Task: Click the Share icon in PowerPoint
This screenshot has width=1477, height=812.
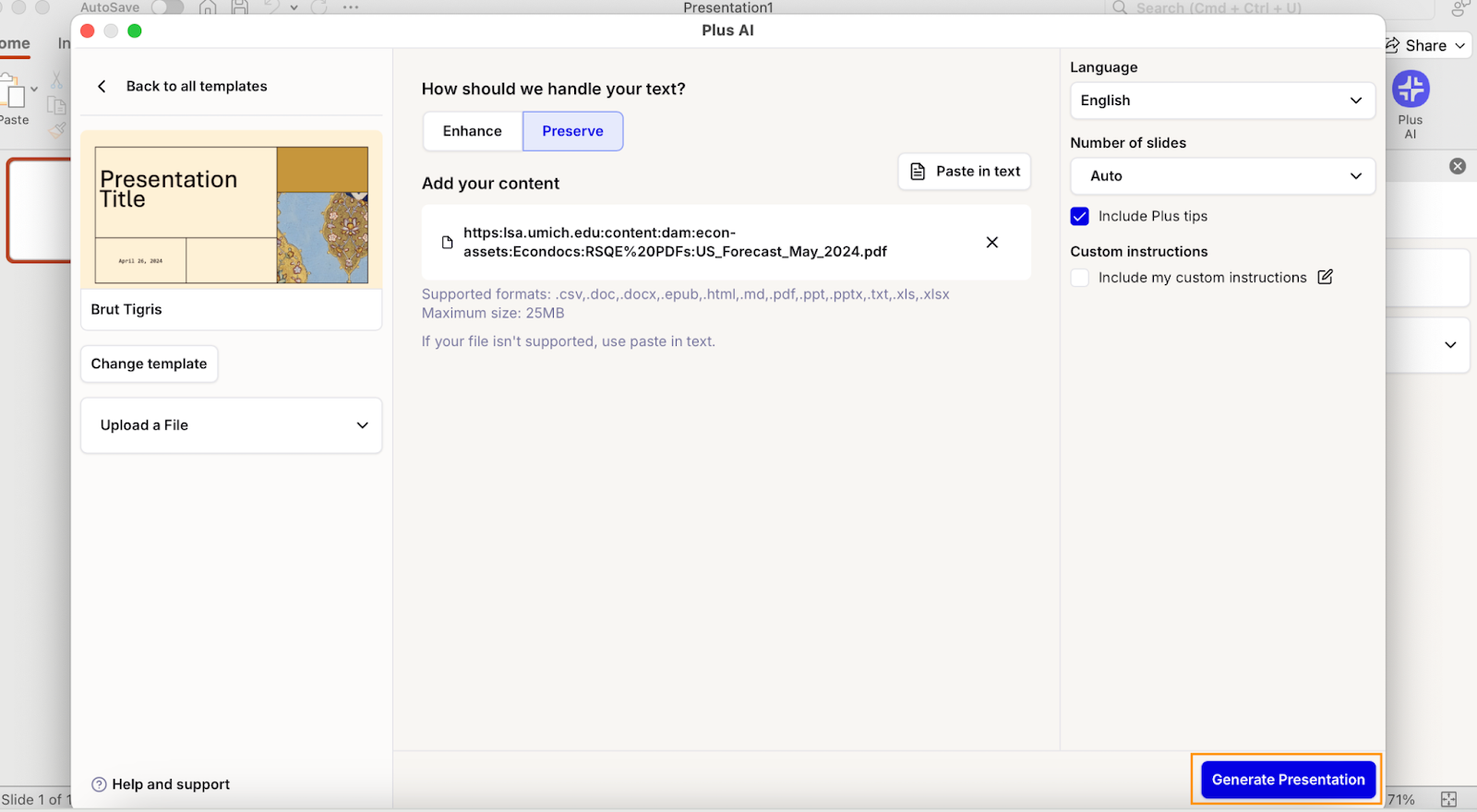Action: (1392, 45)
